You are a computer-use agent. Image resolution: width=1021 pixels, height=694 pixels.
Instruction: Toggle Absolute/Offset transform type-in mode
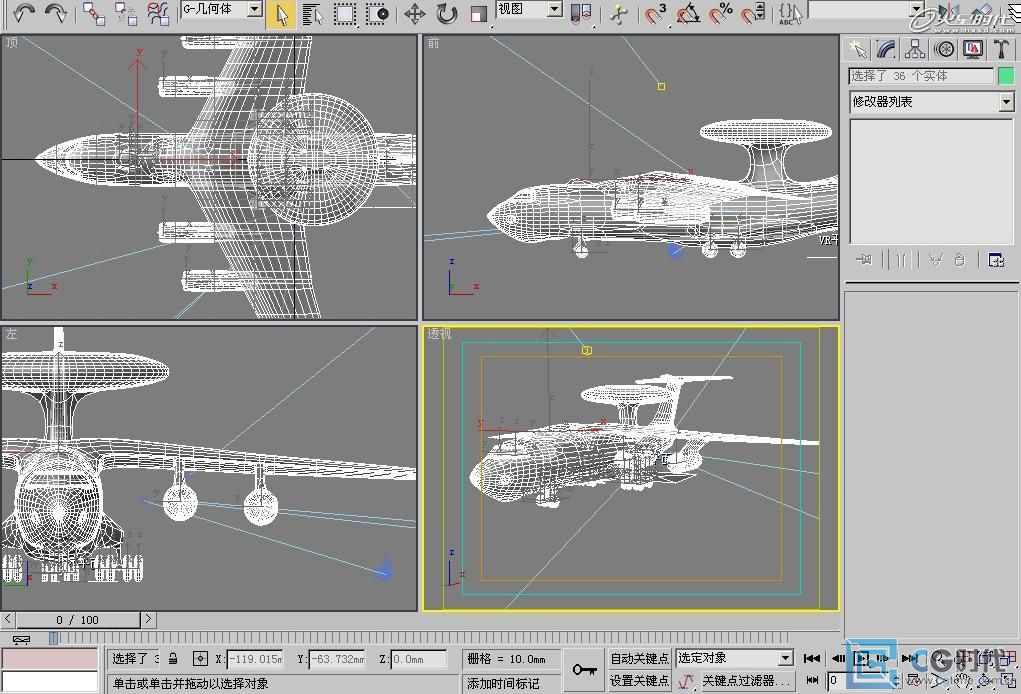point(200,659)
